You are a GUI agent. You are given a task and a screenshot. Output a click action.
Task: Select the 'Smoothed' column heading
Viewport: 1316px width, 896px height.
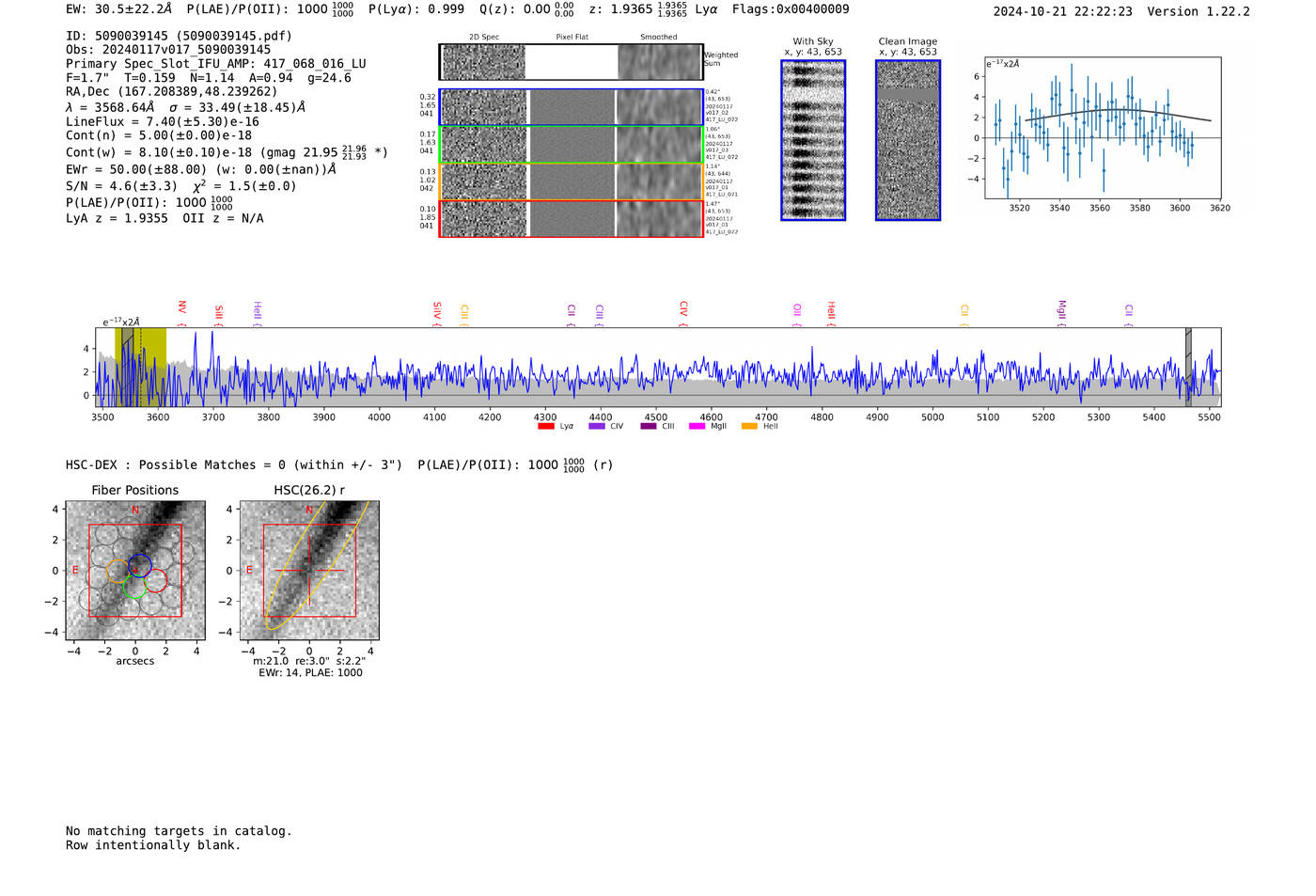coord(658,38)
